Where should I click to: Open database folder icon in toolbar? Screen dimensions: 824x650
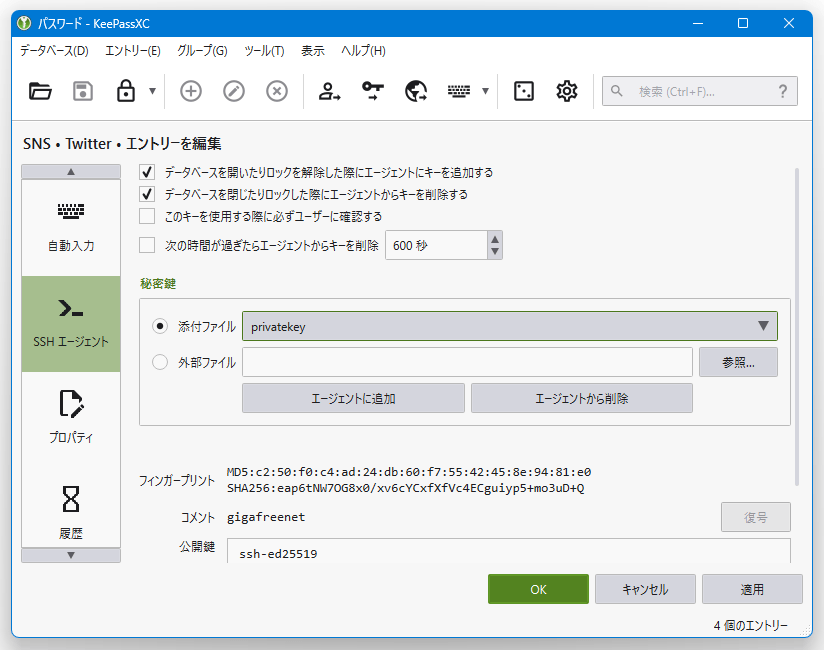[40, 91]
